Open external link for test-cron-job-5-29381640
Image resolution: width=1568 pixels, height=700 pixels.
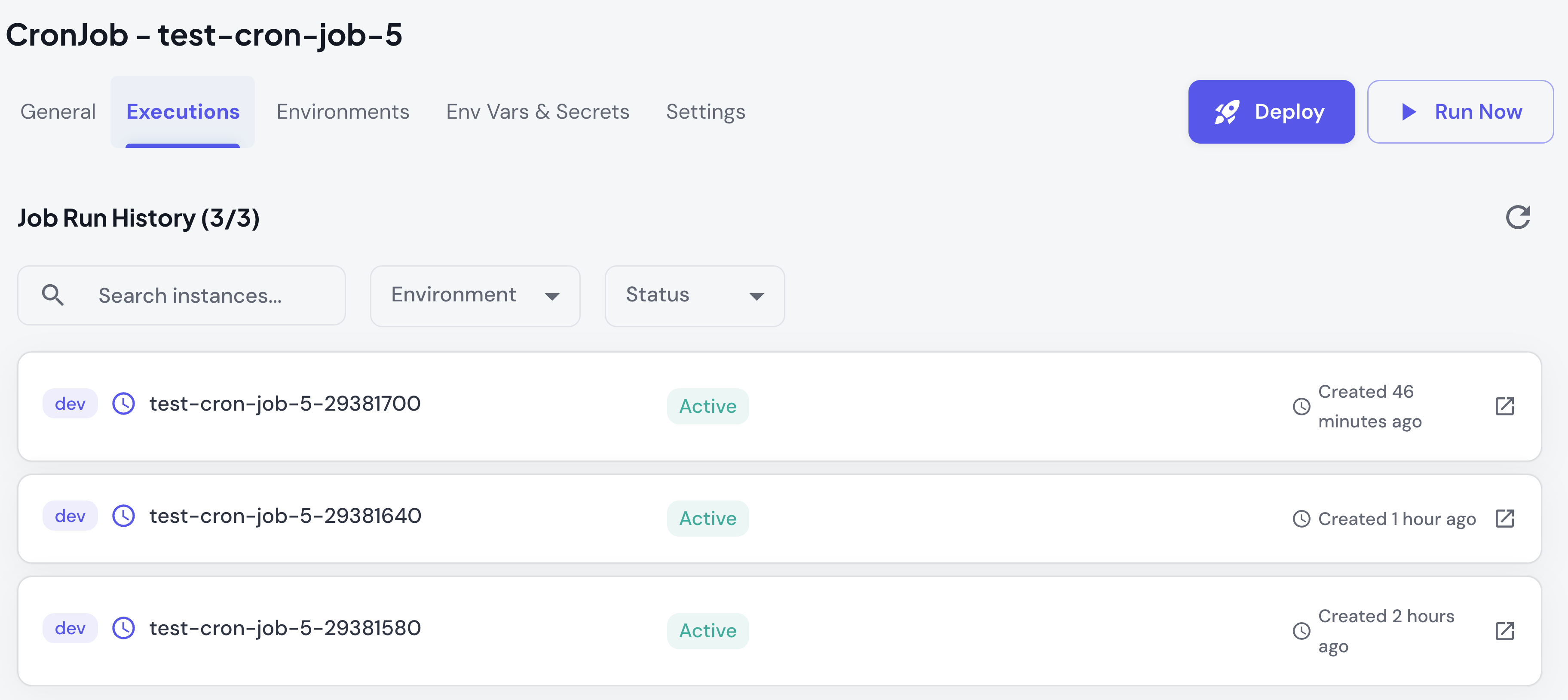(x=1504, y=519)
